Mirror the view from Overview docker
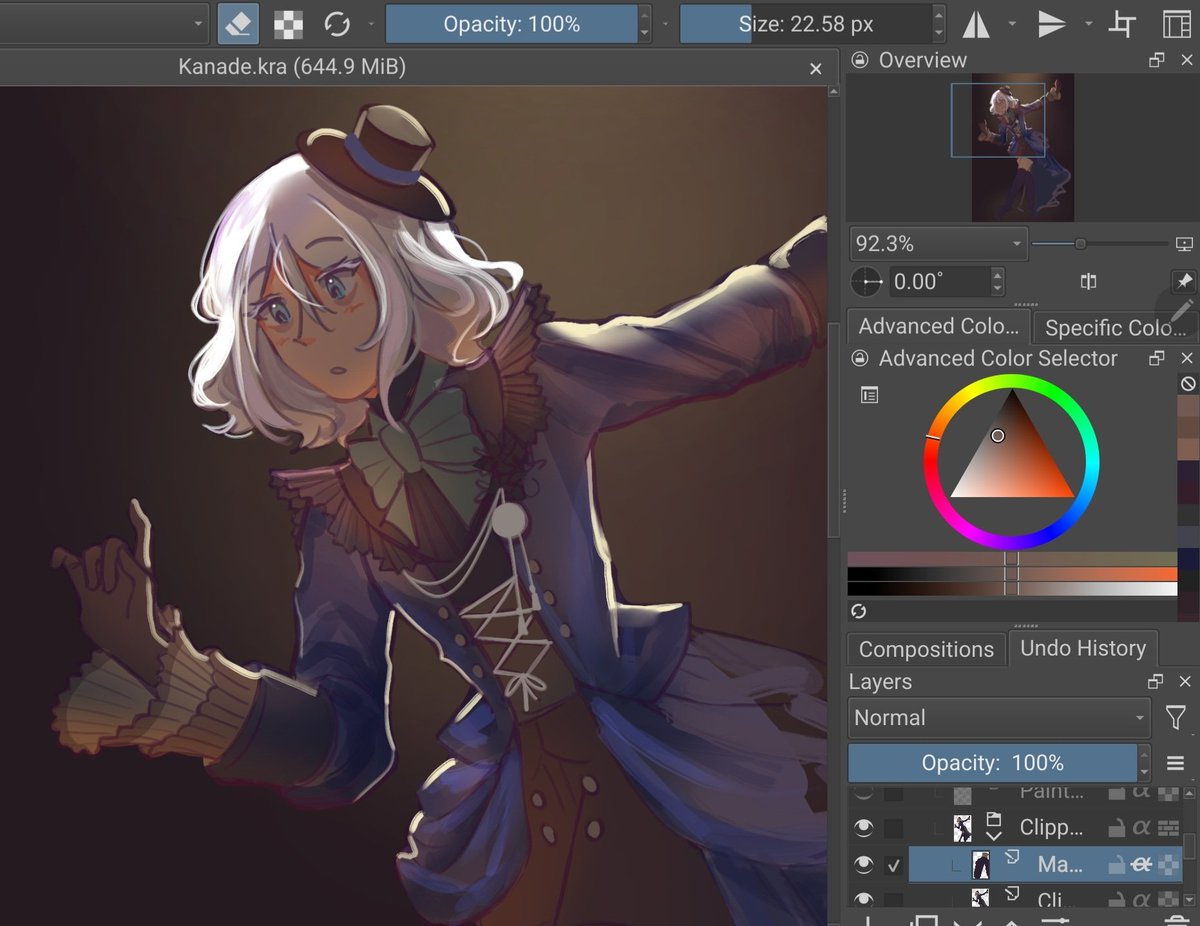 tap(1089, 282)
